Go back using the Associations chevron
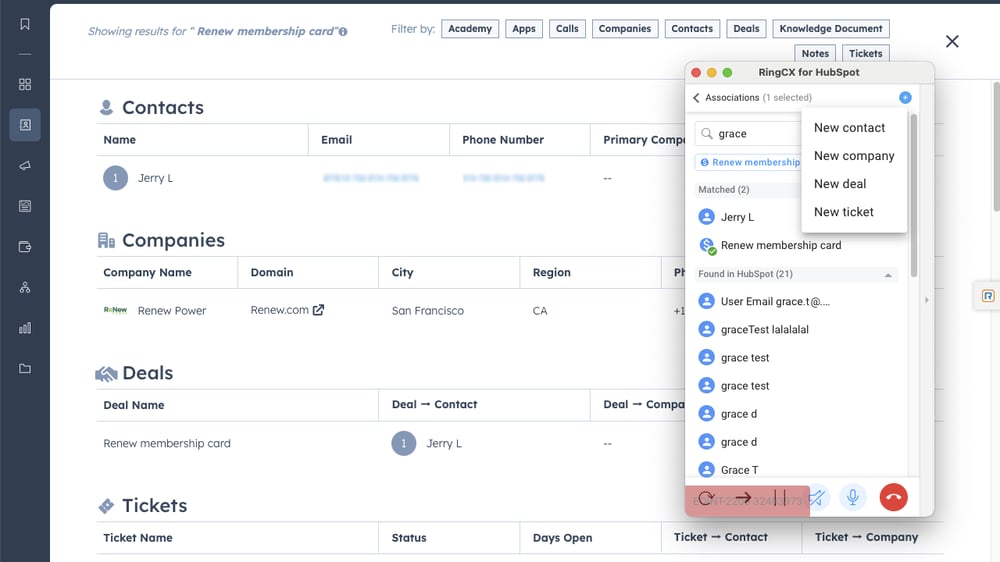1000x562 pixels. (696, 98)
